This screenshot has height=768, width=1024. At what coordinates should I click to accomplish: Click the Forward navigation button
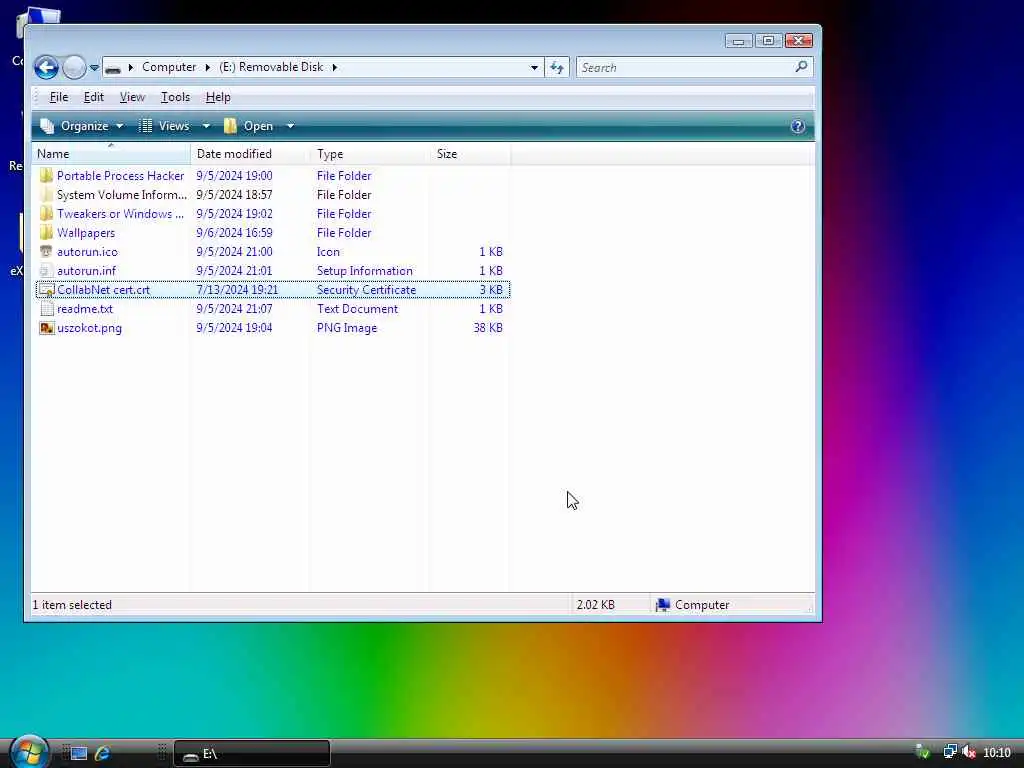[74, 67]
